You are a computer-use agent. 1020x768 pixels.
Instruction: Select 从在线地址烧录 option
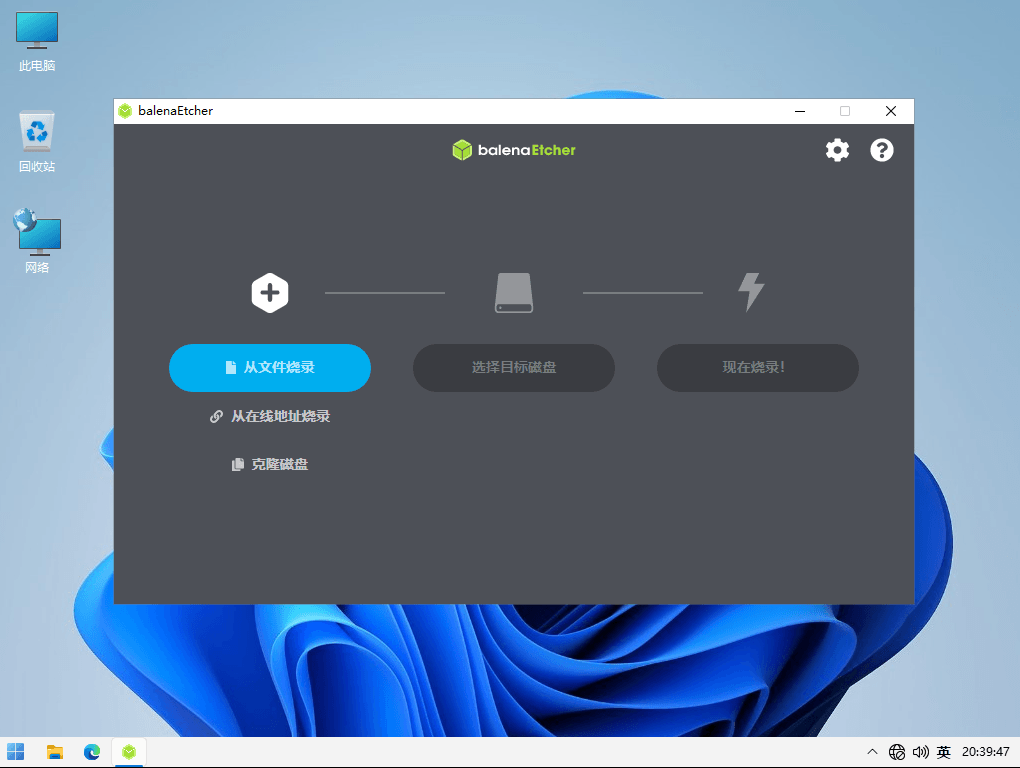tap(270, 416)
